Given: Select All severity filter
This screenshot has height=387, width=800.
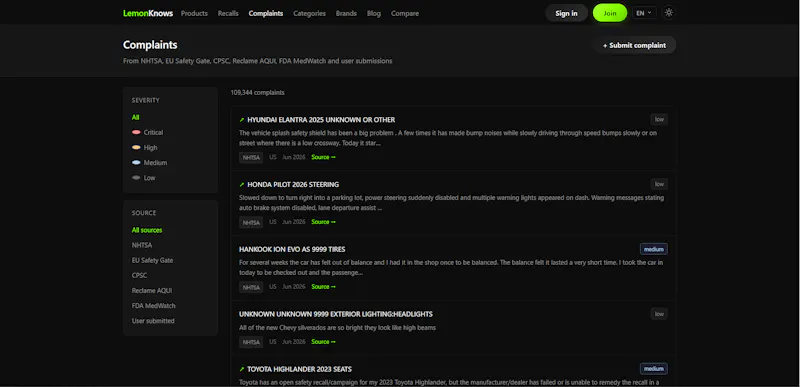Looking at the screenshot, I should 135,117.
